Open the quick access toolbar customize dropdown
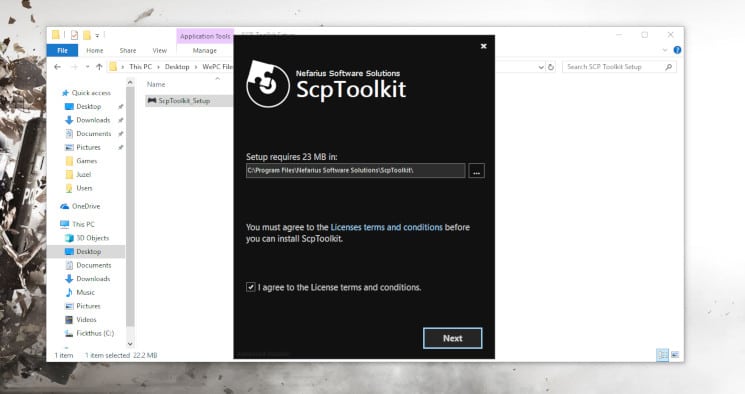This screenshot has height=394, width=745. point(97,36)
